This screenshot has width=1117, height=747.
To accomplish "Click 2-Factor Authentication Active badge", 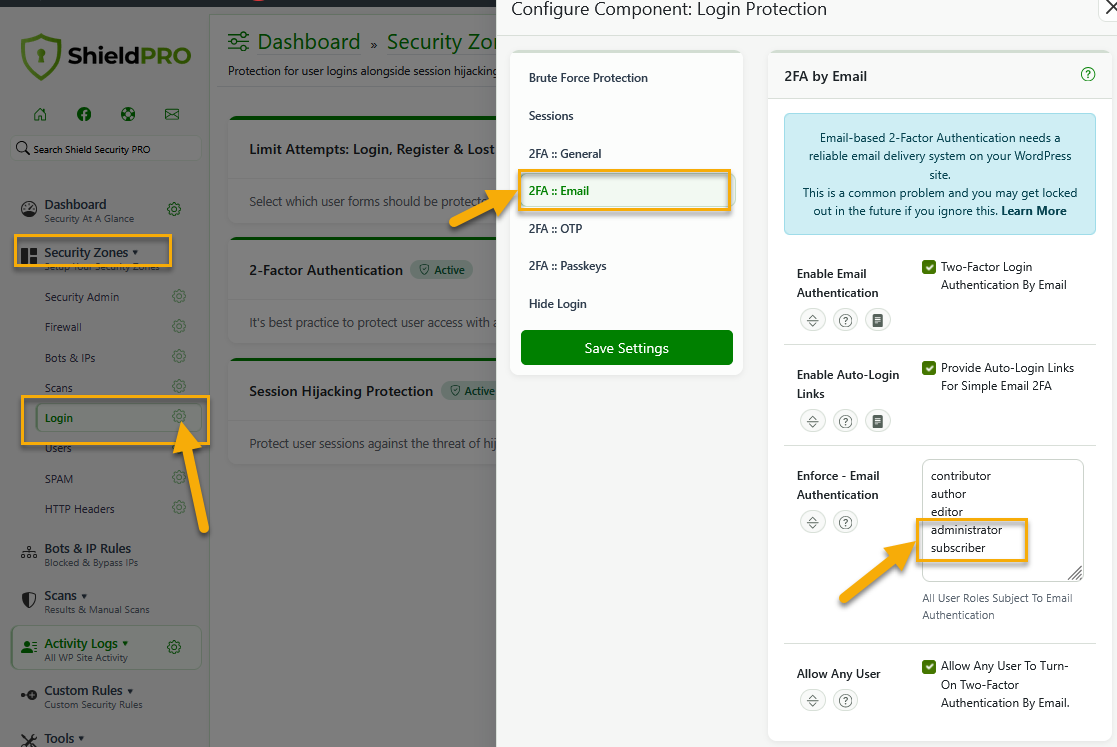I will [442, 270].
